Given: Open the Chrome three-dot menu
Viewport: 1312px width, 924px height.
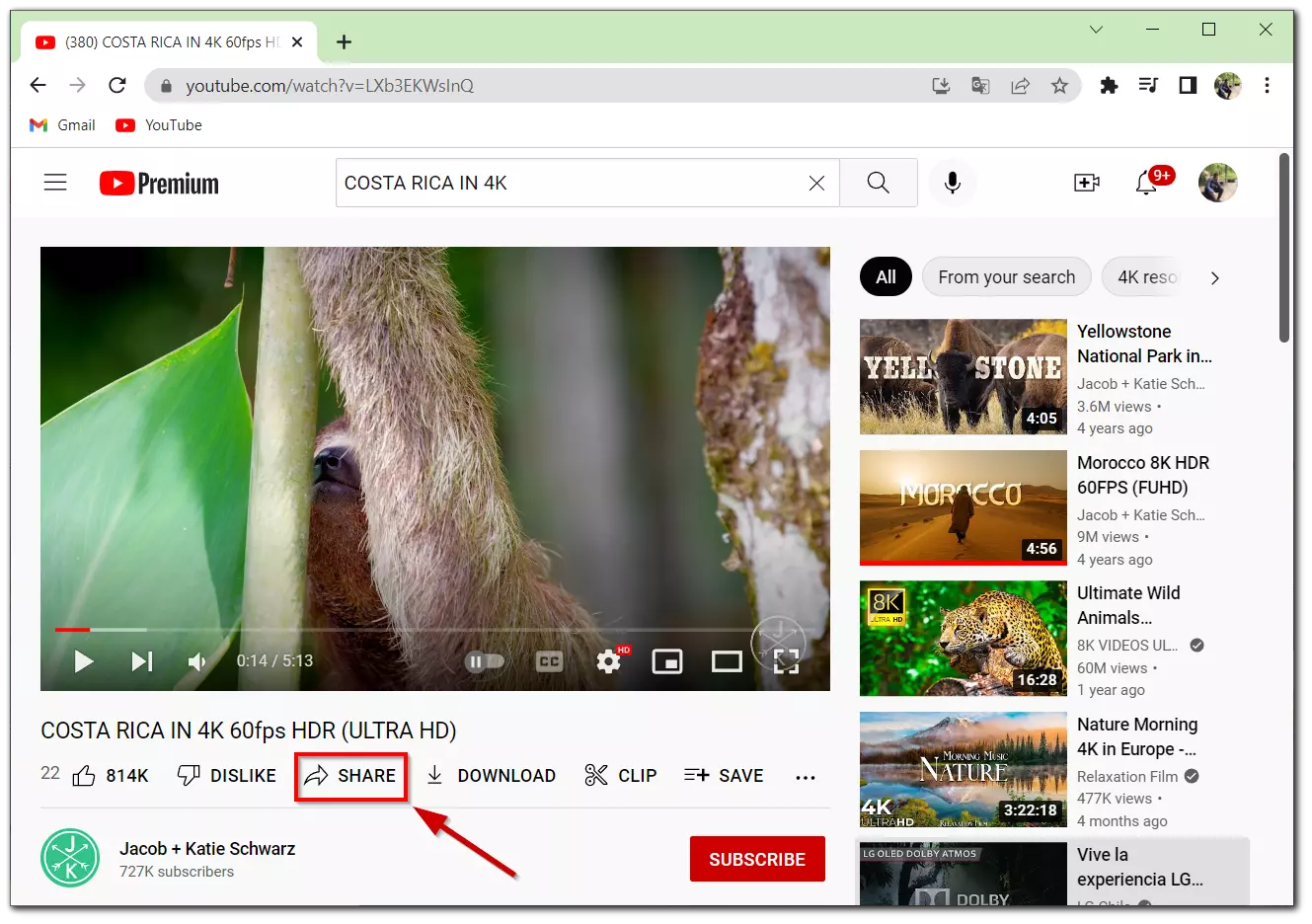Looking at the screenshot, I should pos(1267,86).
